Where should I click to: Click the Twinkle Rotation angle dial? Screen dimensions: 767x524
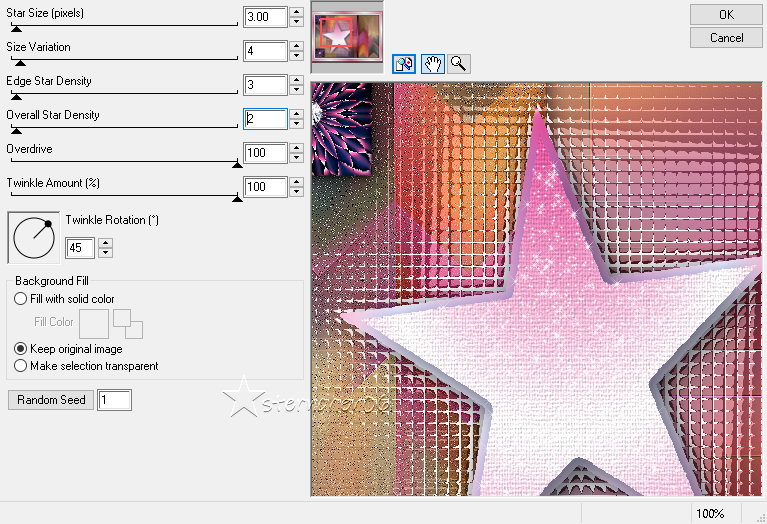tap(35, 239)
